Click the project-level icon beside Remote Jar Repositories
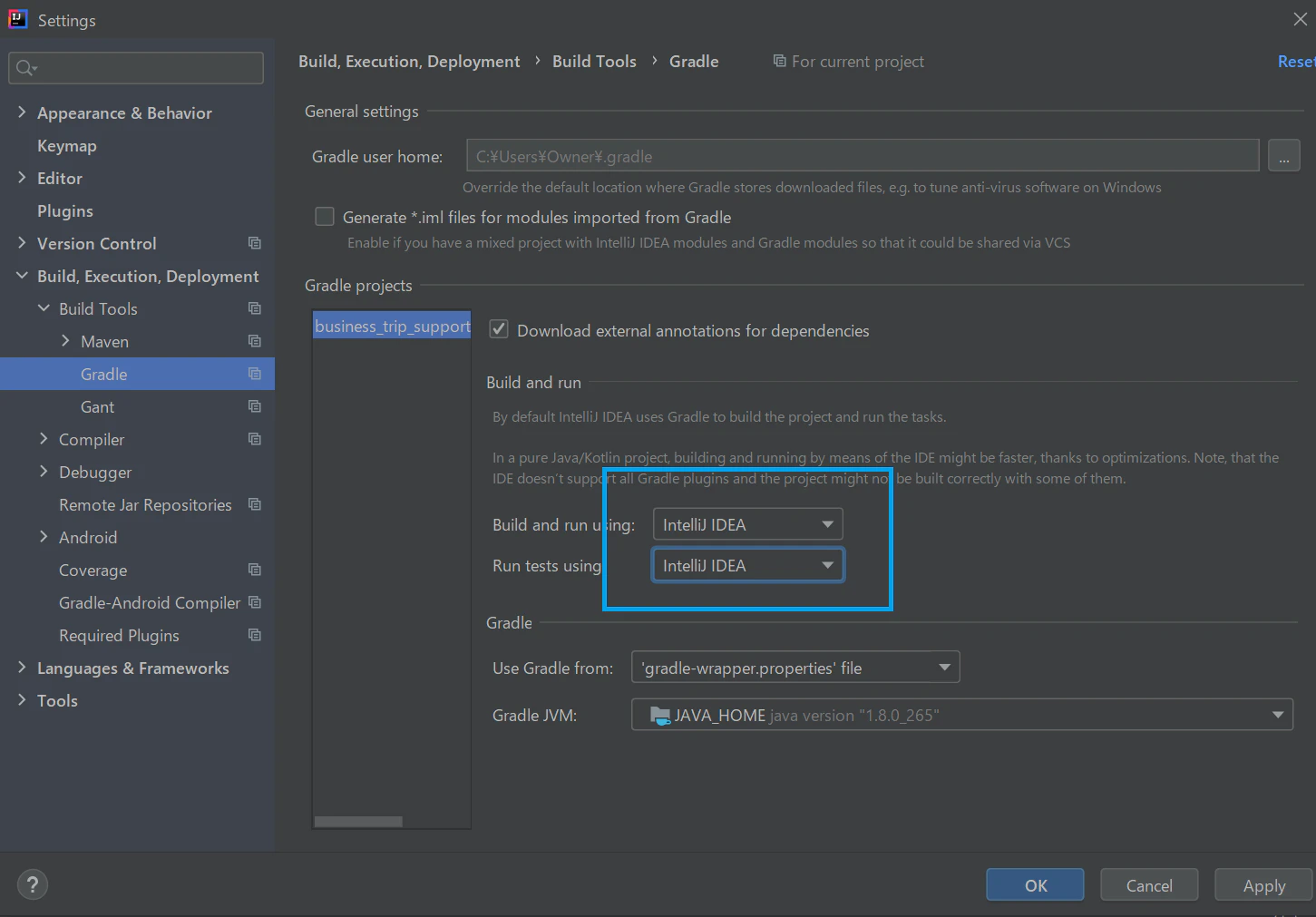This screenshot has height=917, width=1316. pos(255,504)
